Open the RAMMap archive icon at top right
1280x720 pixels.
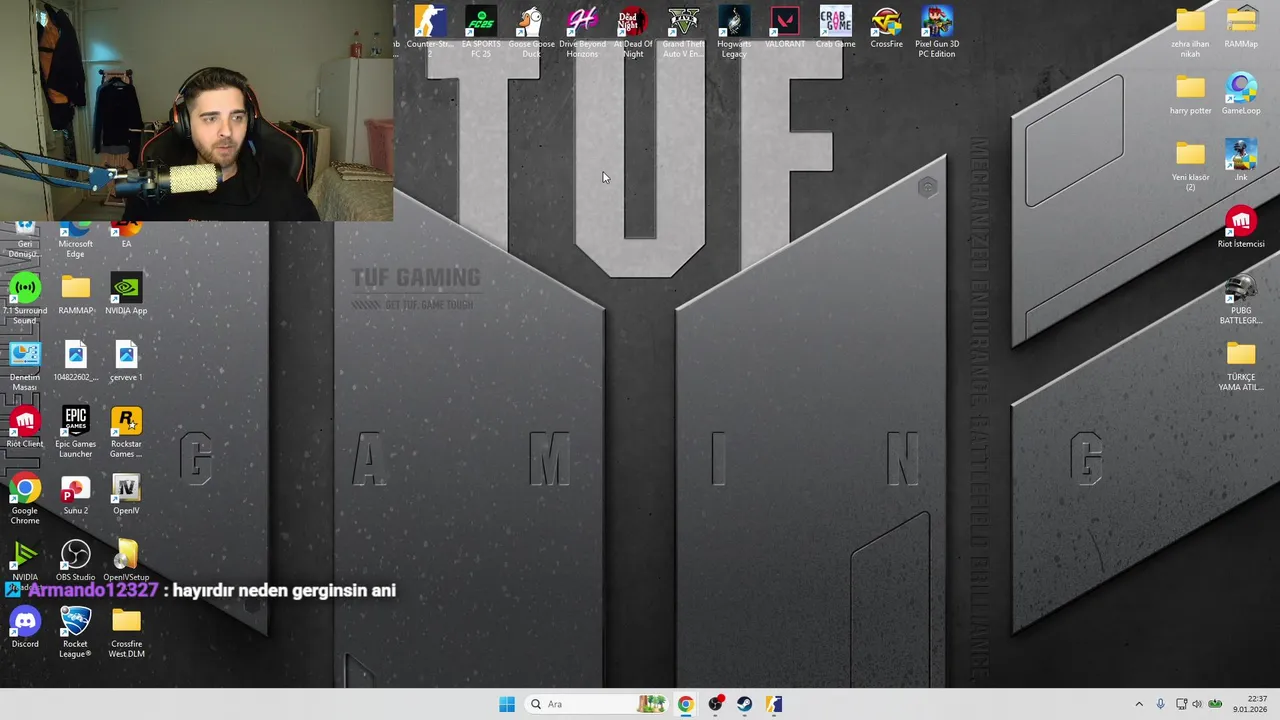(x=1241, y=27)
